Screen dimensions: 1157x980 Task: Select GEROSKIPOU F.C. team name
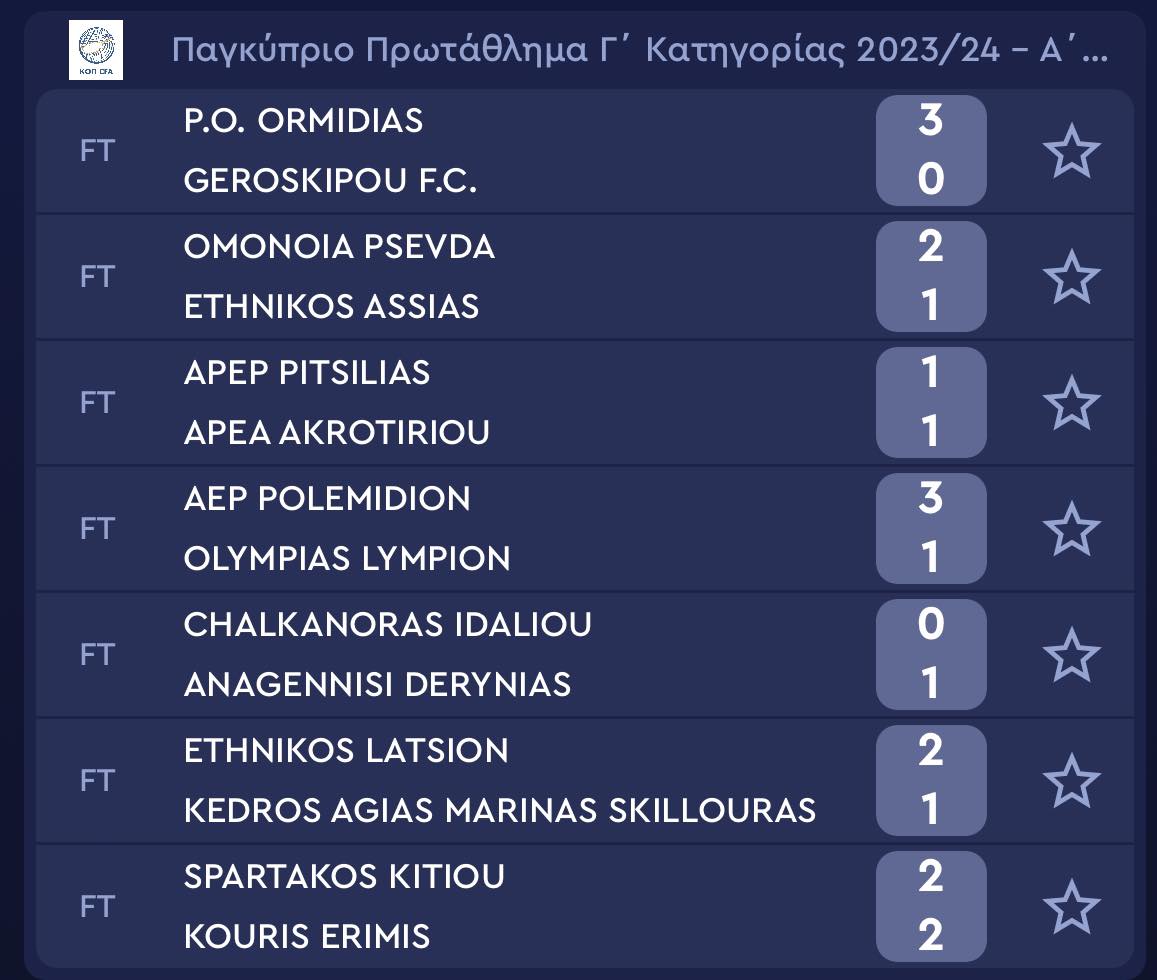click(330, 181)
